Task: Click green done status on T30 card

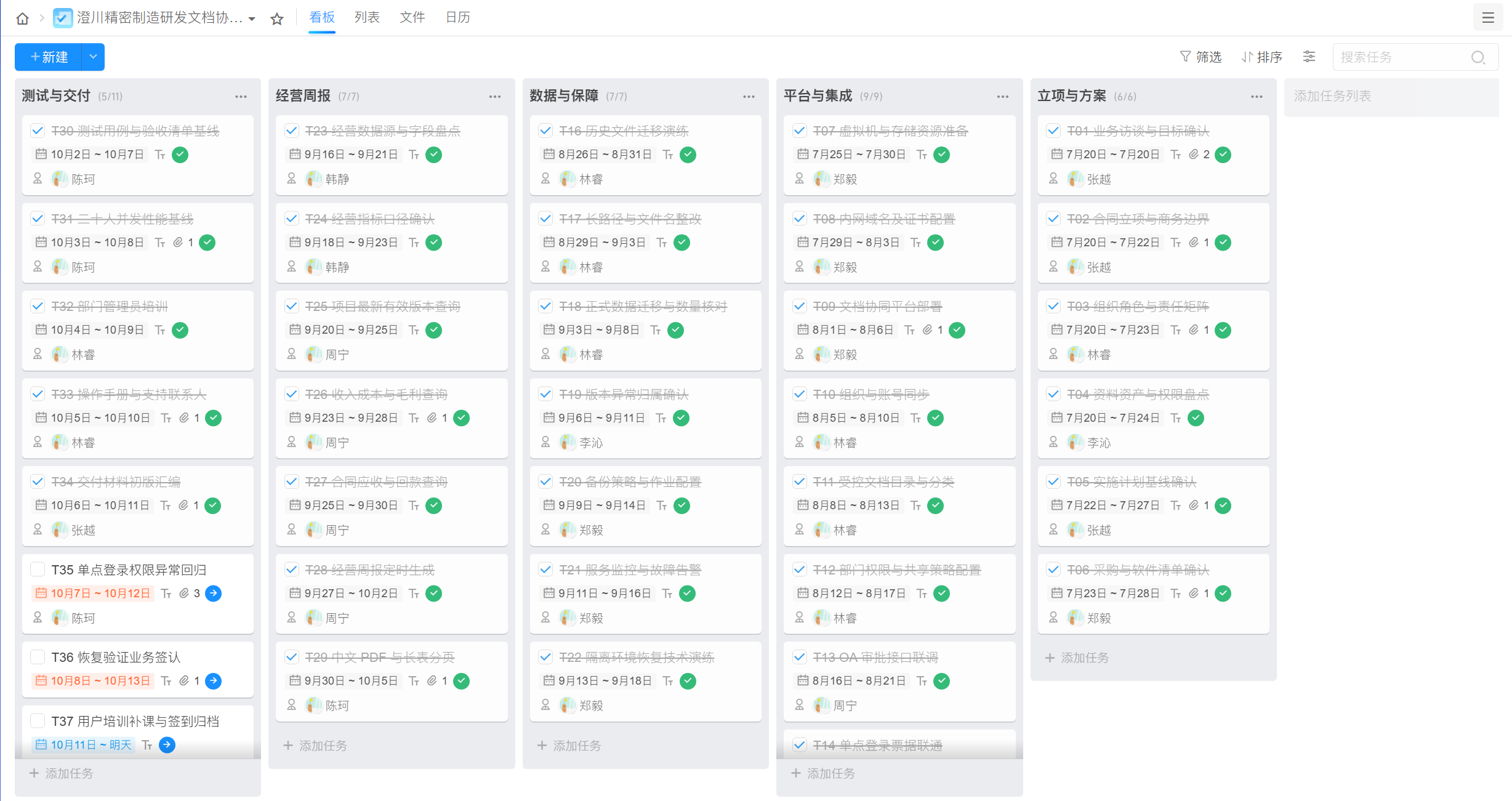Action: [x=180, y=155]
